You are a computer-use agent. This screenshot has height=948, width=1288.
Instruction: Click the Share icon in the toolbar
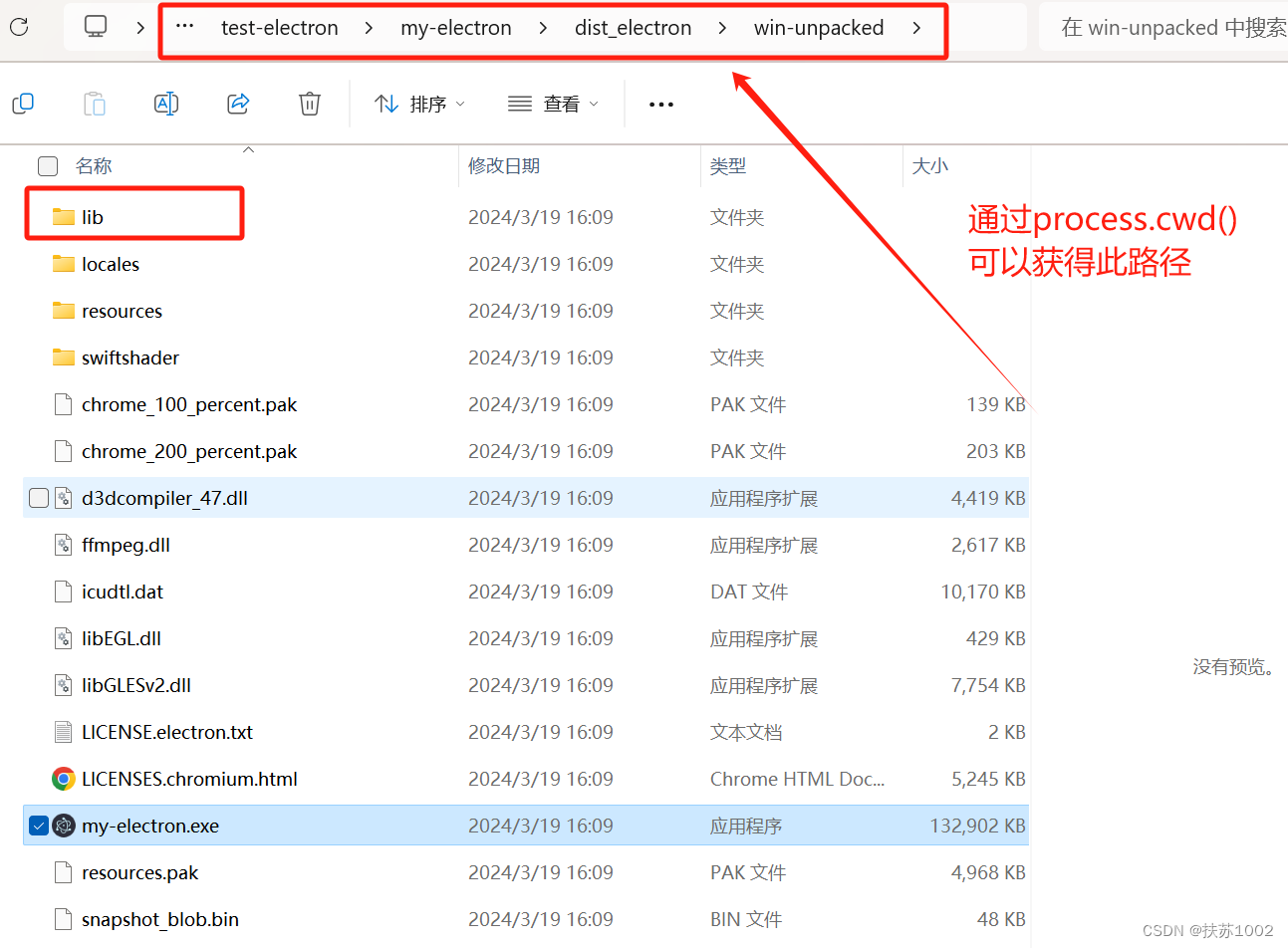[237, 103]
